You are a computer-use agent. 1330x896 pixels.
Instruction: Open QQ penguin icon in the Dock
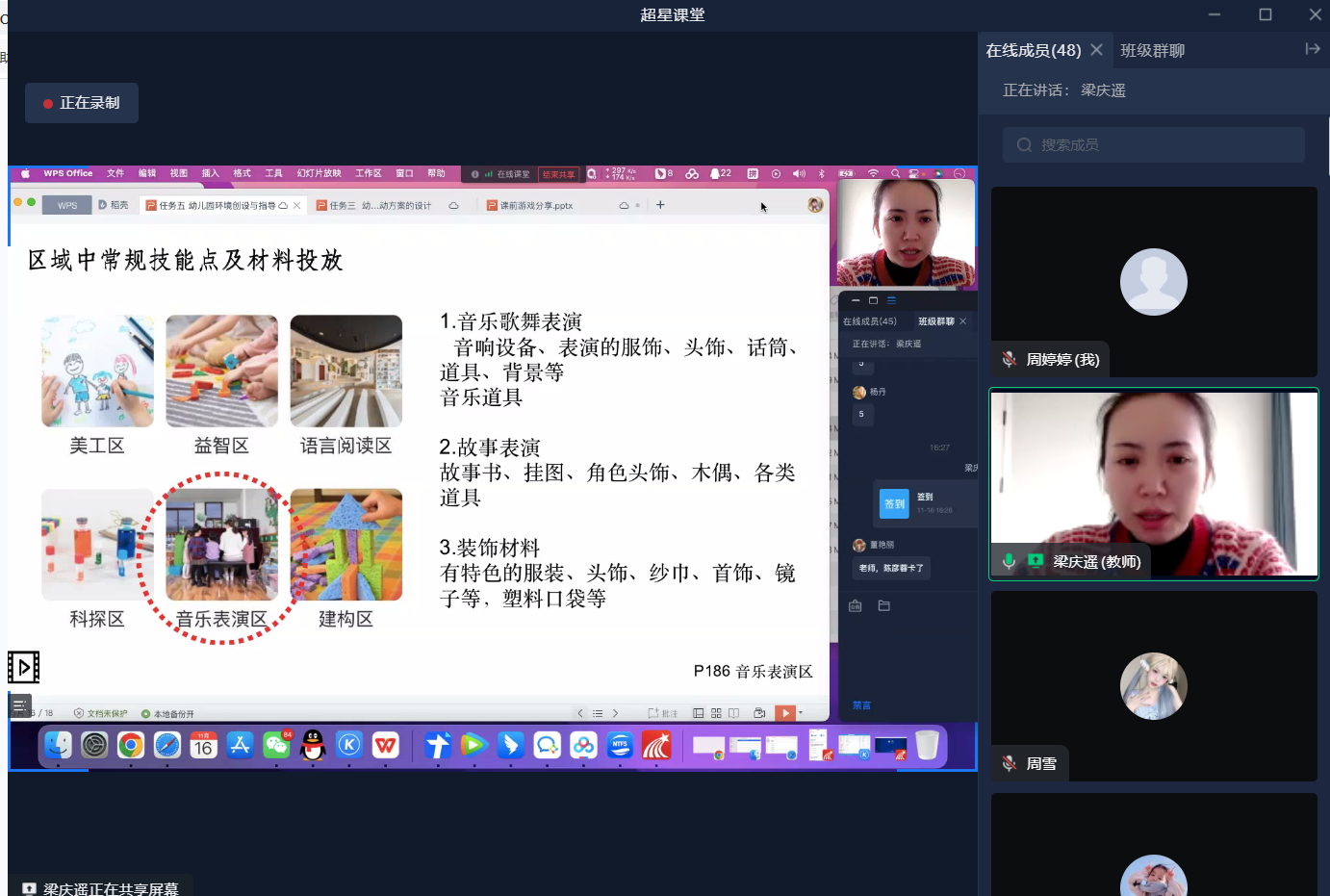click(x=313, y=745)
